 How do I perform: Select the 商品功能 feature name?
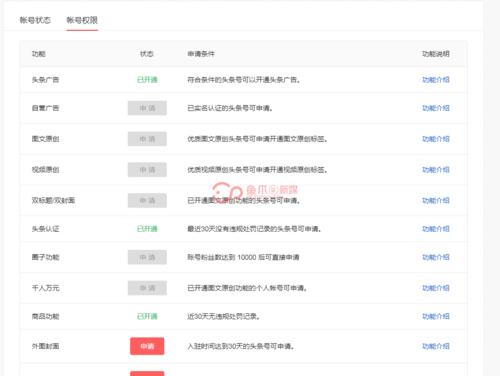(45, 316)
